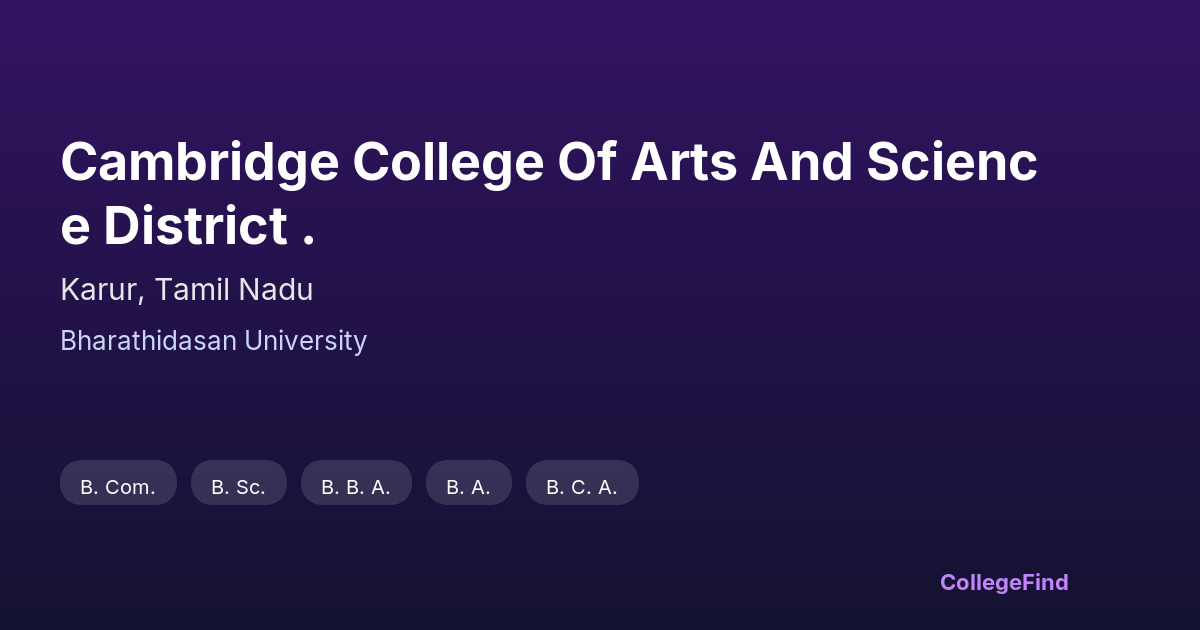Click the B. A. course pill
The height and width of the screenshot is (630, 1200).
pyautogui.click(x=468, y=487)
